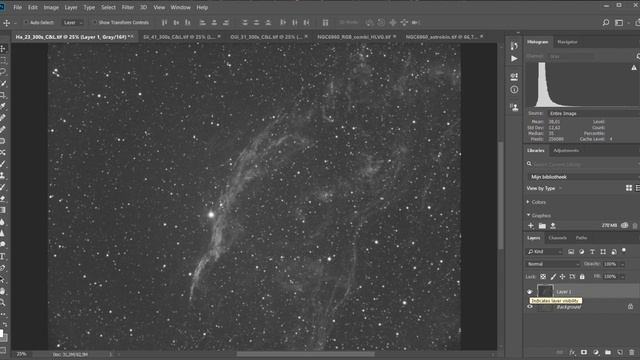
Task: Add a layer style with the fx icon
Action: (572, 352)
